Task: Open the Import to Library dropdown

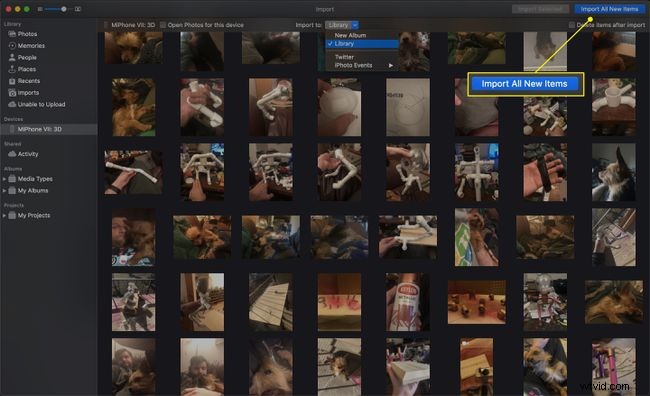Action: tap(342, 25)
